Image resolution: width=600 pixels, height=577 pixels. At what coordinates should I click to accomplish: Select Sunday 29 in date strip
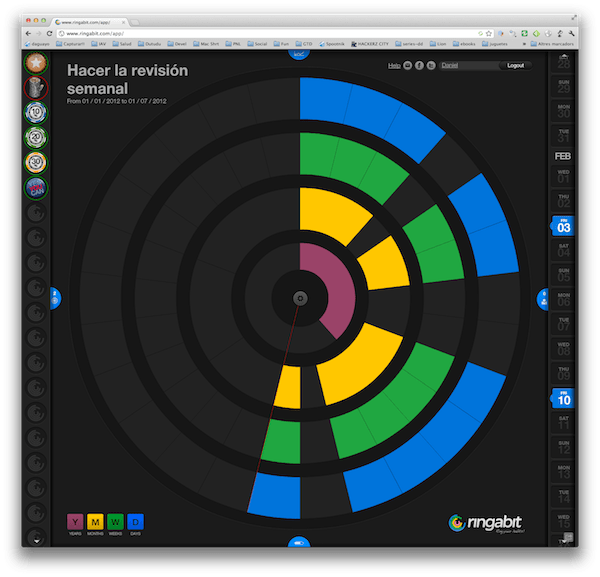click(563, 87)
